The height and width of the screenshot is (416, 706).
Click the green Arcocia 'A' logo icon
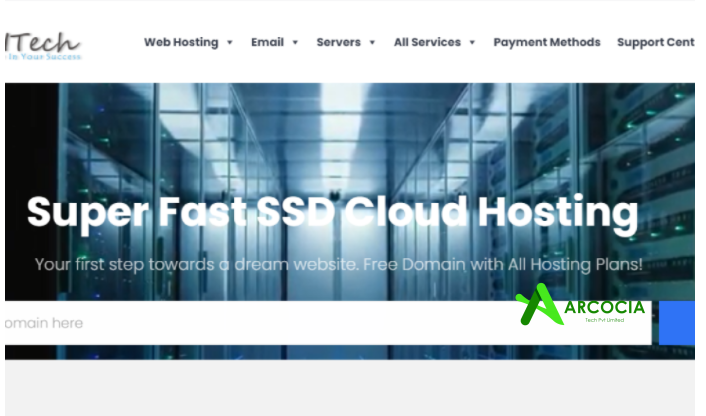tap(538, 305)
